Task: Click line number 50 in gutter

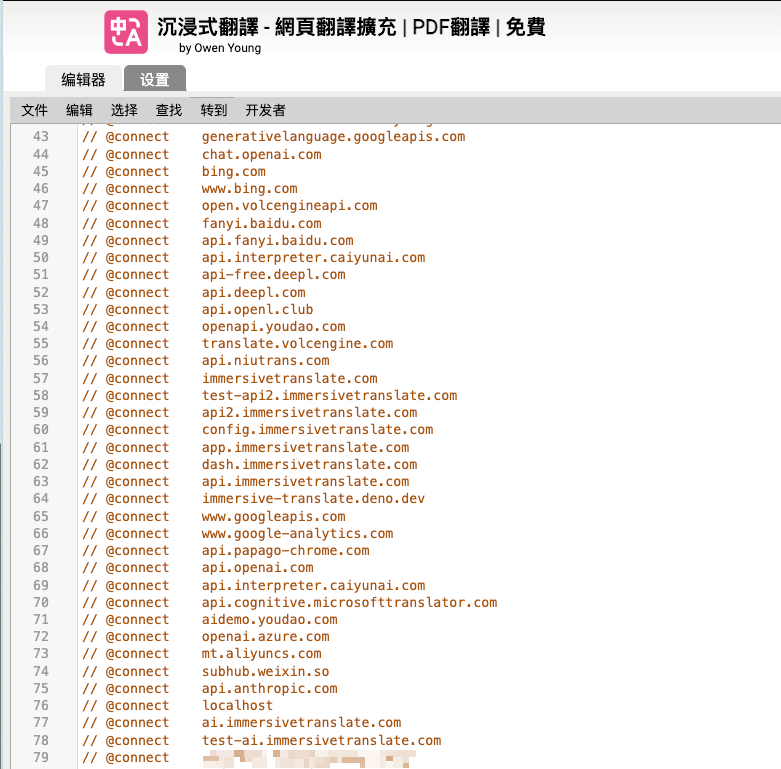Action: tap(41, 257)
